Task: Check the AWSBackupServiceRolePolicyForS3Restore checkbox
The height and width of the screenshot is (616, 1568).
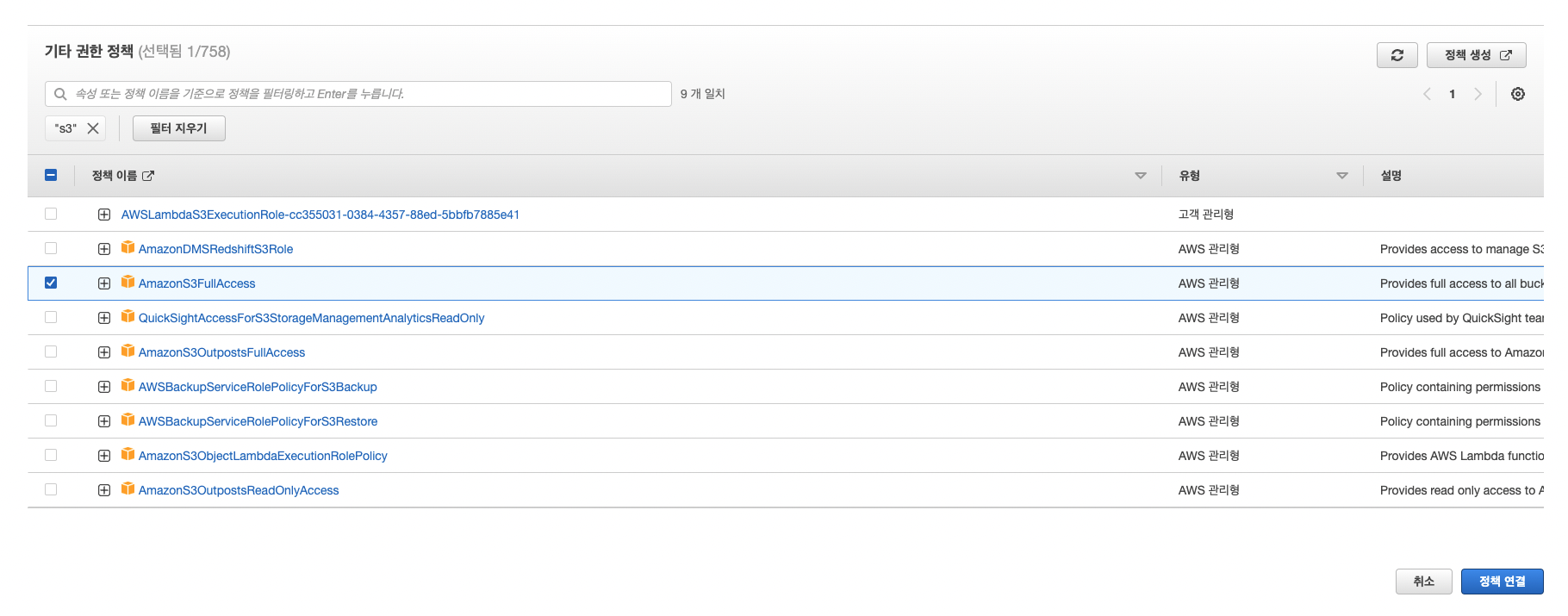Action: point(51,420)
